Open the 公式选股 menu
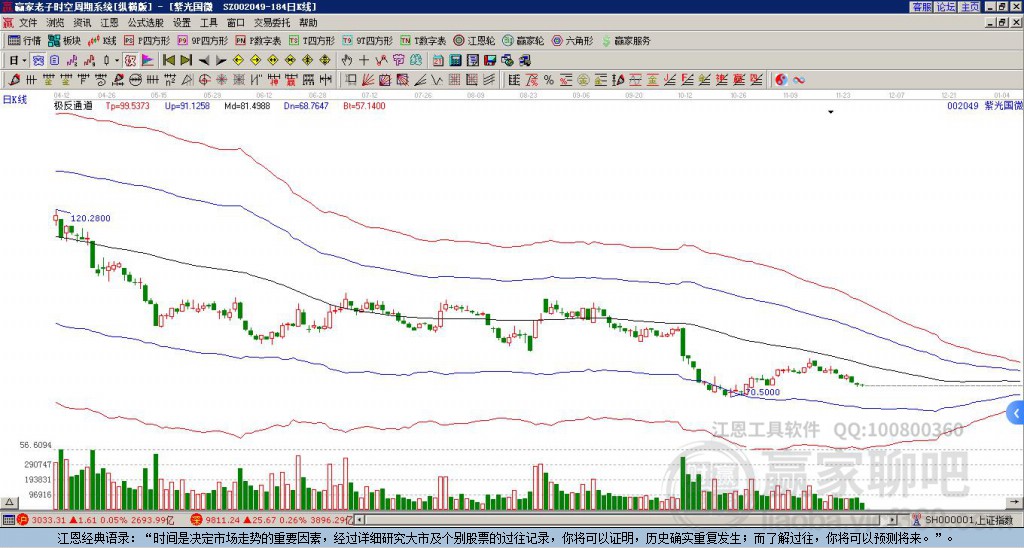 point(144,22)
